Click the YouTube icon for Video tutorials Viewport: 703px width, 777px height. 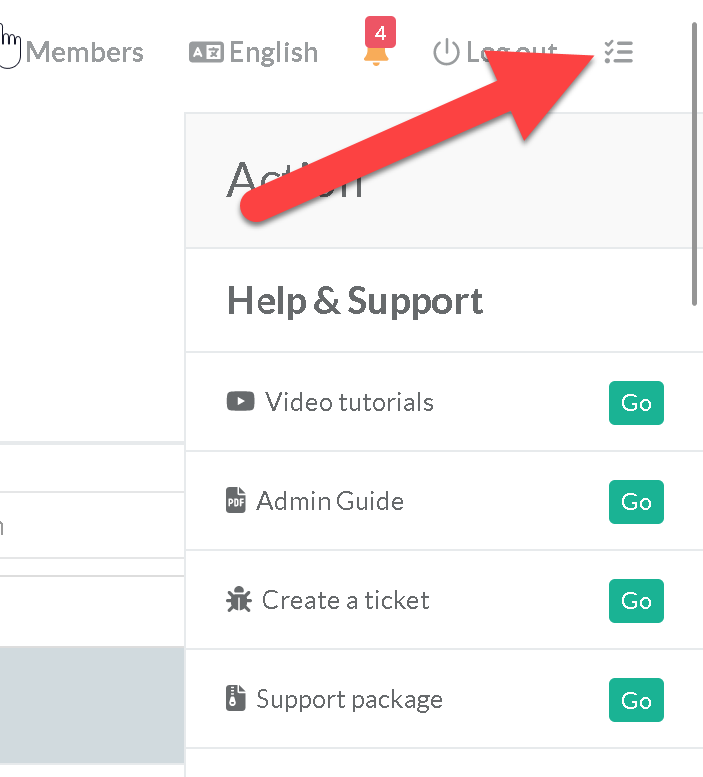point(241,402)
